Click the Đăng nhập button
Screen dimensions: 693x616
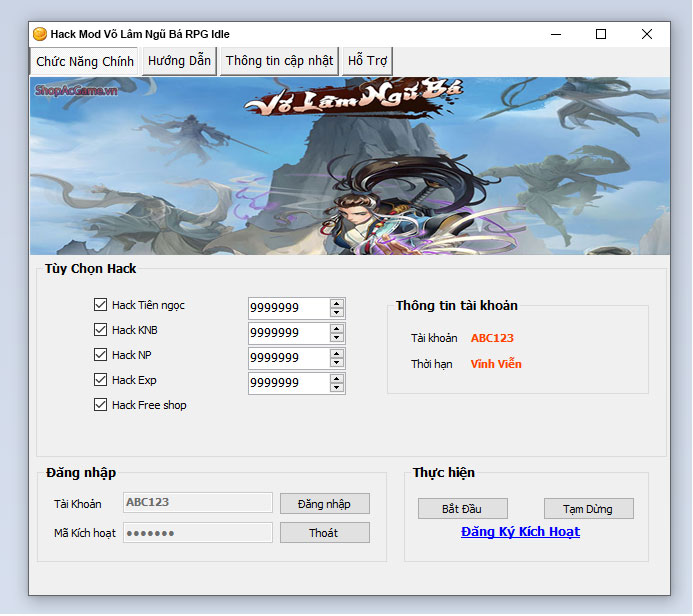click(x=324, y=504)
